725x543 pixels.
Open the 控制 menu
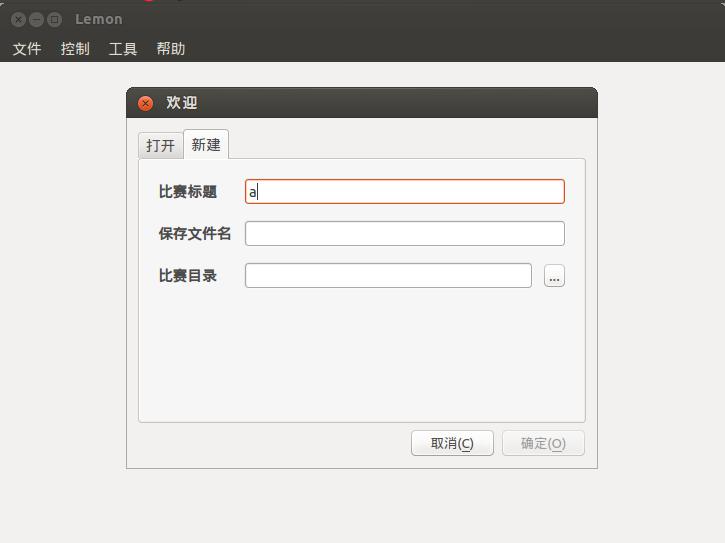point(75,49)
